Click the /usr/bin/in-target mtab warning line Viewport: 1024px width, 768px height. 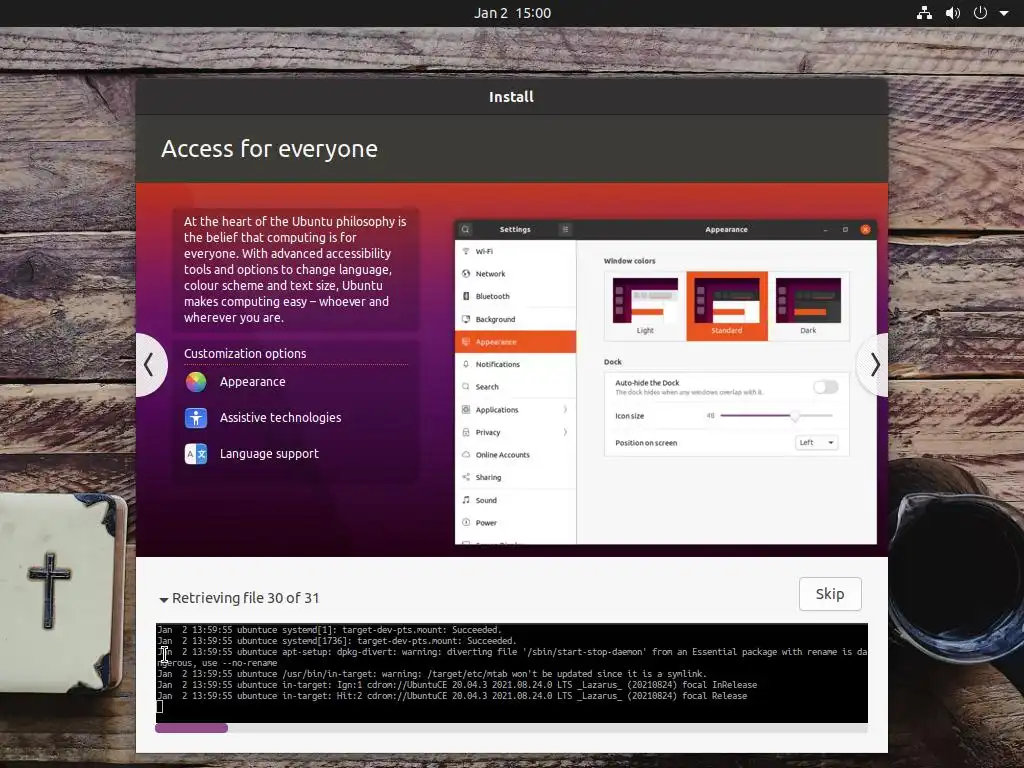(432, 674)
